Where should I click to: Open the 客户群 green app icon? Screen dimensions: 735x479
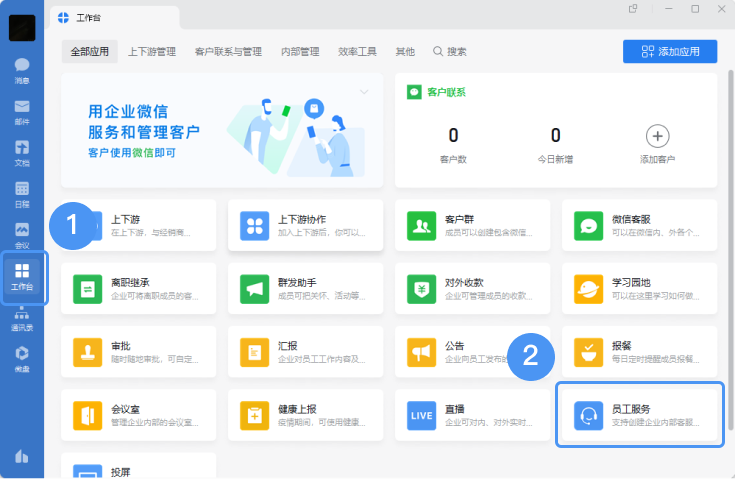click(421, 226)
